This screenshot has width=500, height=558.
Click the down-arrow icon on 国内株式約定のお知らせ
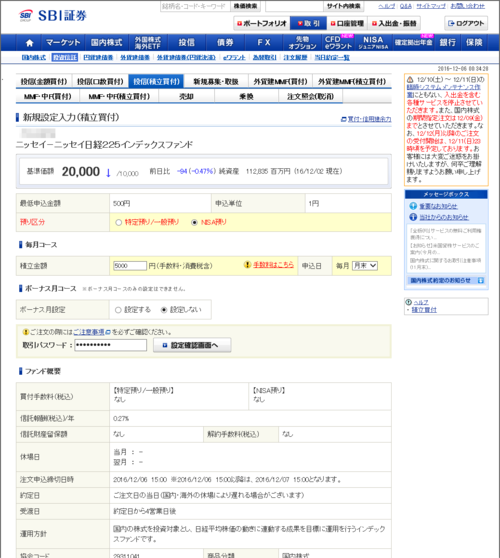pyautogui.click(x=480, y=281)
